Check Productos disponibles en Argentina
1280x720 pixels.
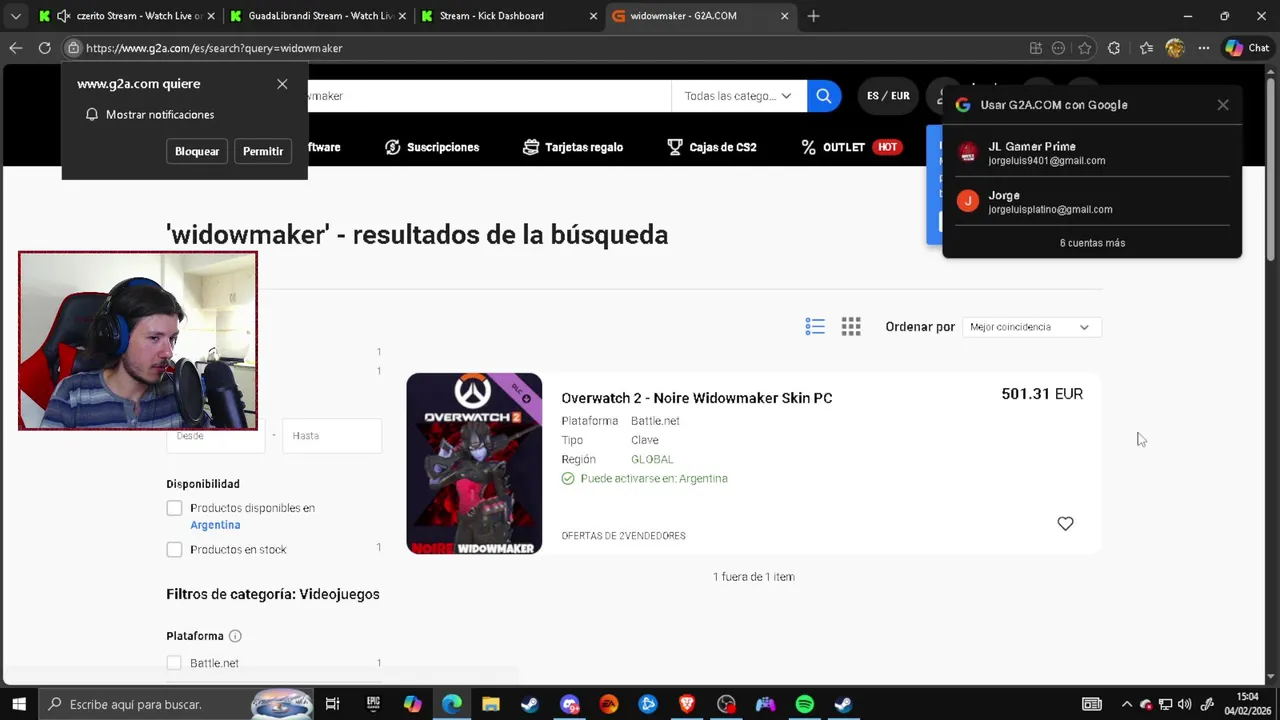[174, 508]
